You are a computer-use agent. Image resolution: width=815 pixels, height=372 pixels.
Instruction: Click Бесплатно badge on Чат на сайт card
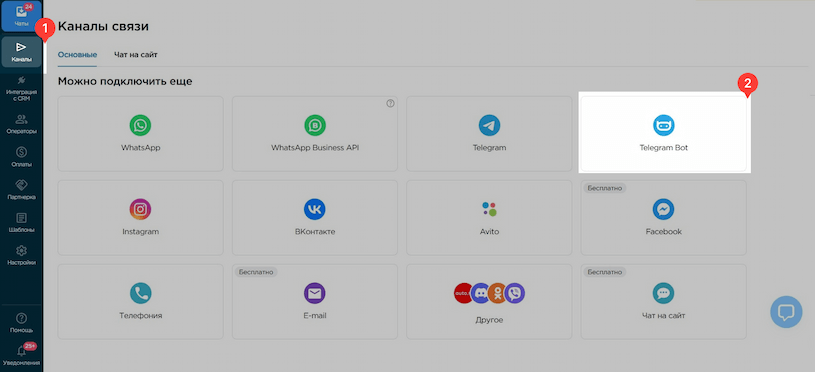604,272
